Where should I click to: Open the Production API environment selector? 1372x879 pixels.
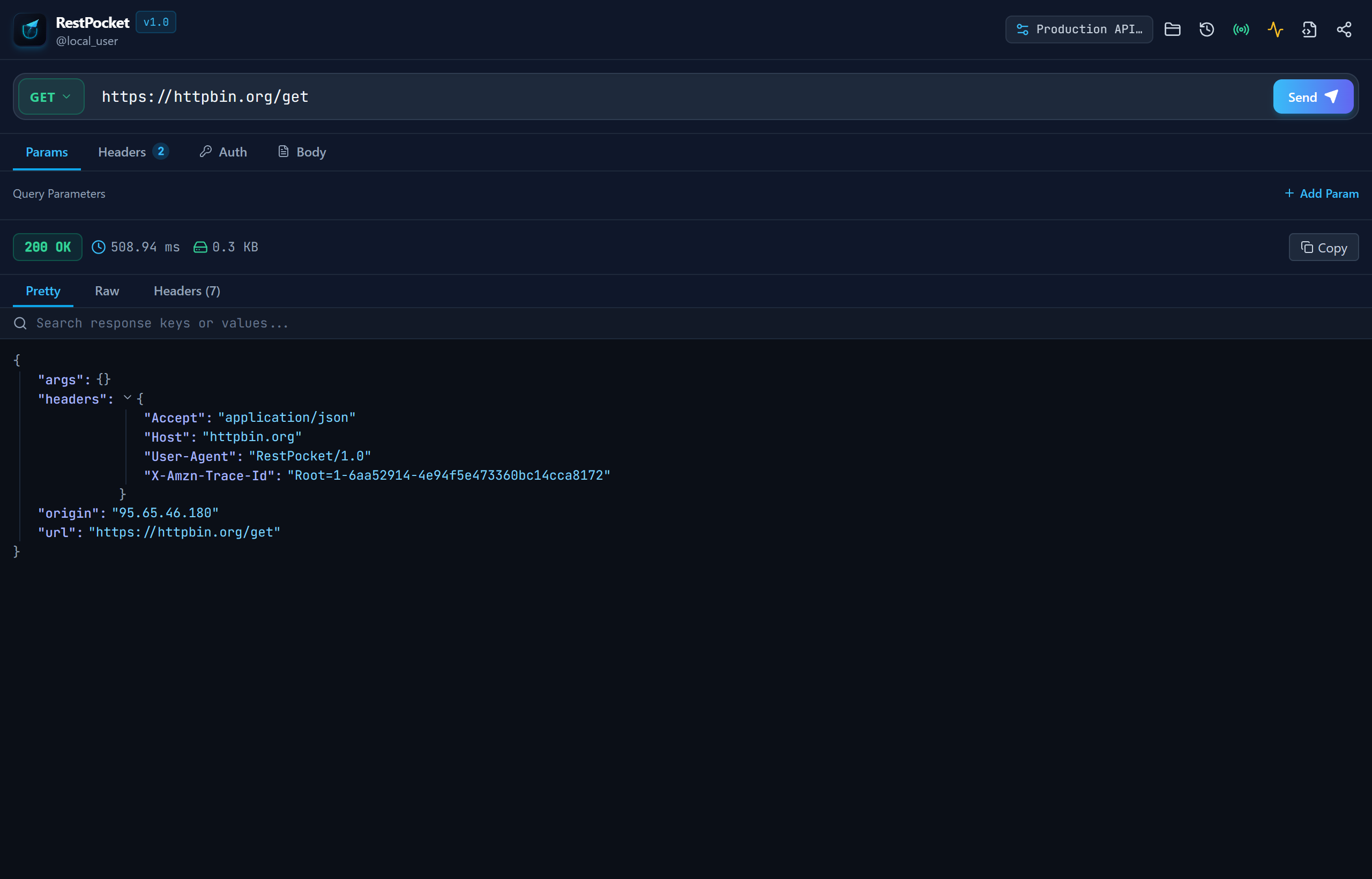[1079, 29]
